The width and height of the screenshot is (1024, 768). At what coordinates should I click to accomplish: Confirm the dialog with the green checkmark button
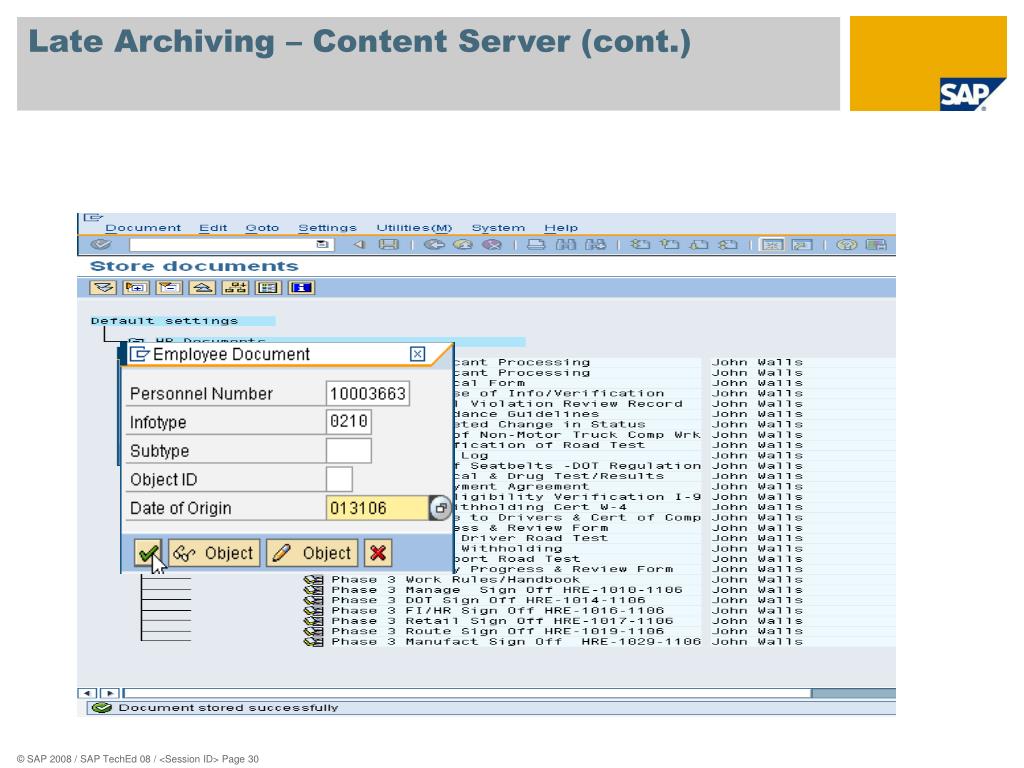pyautogui.click(x=148, y=553)
